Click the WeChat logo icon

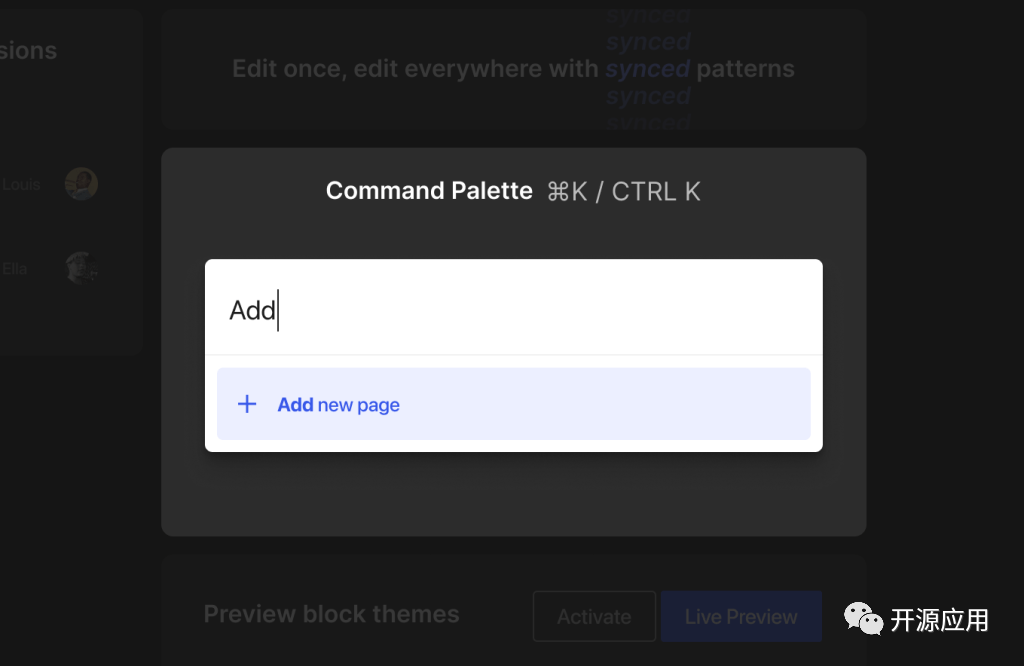(x=863, y=620)
